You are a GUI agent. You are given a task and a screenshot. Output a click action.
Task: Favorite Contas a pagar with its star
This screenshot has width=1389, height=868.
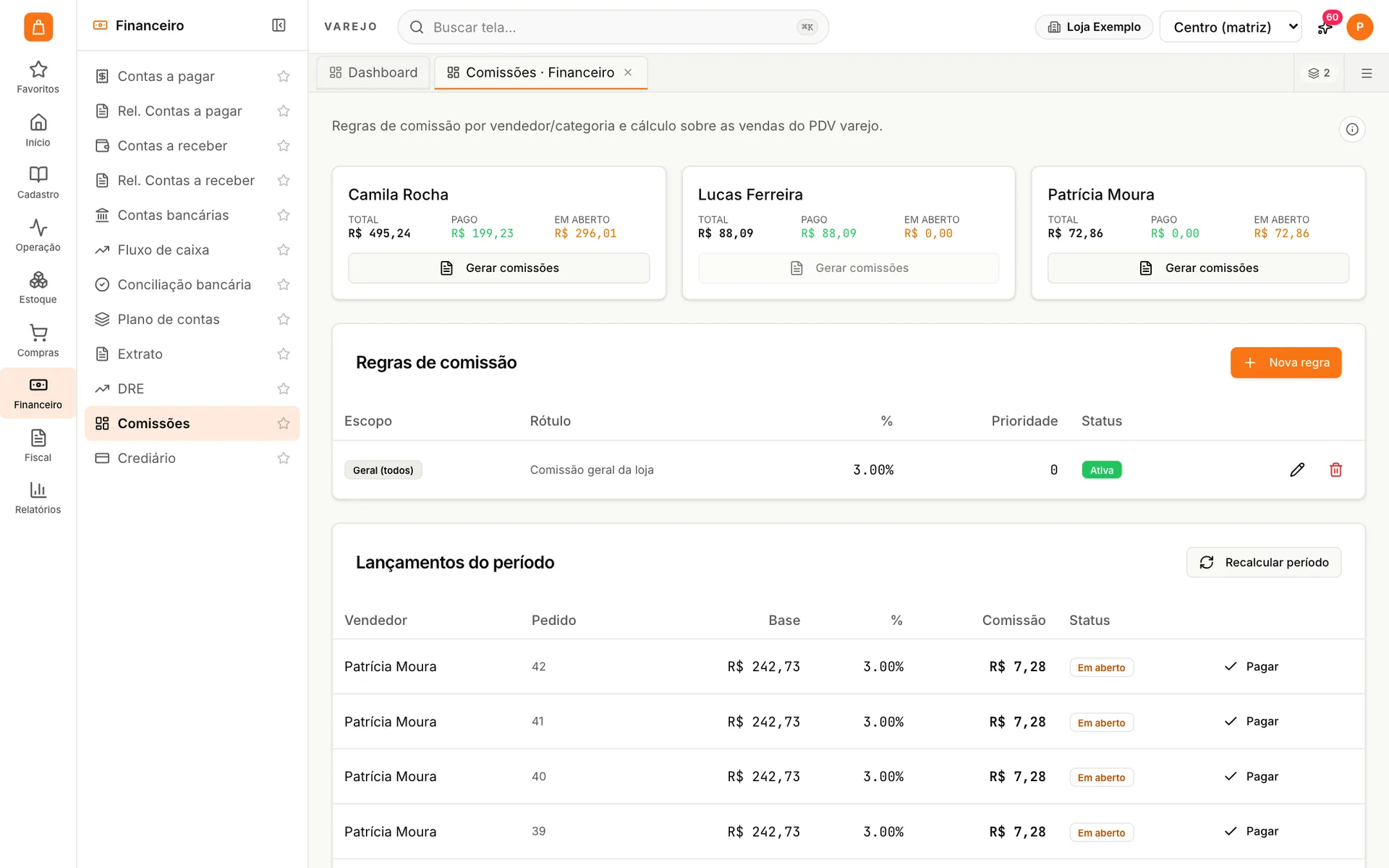(284, 76)
